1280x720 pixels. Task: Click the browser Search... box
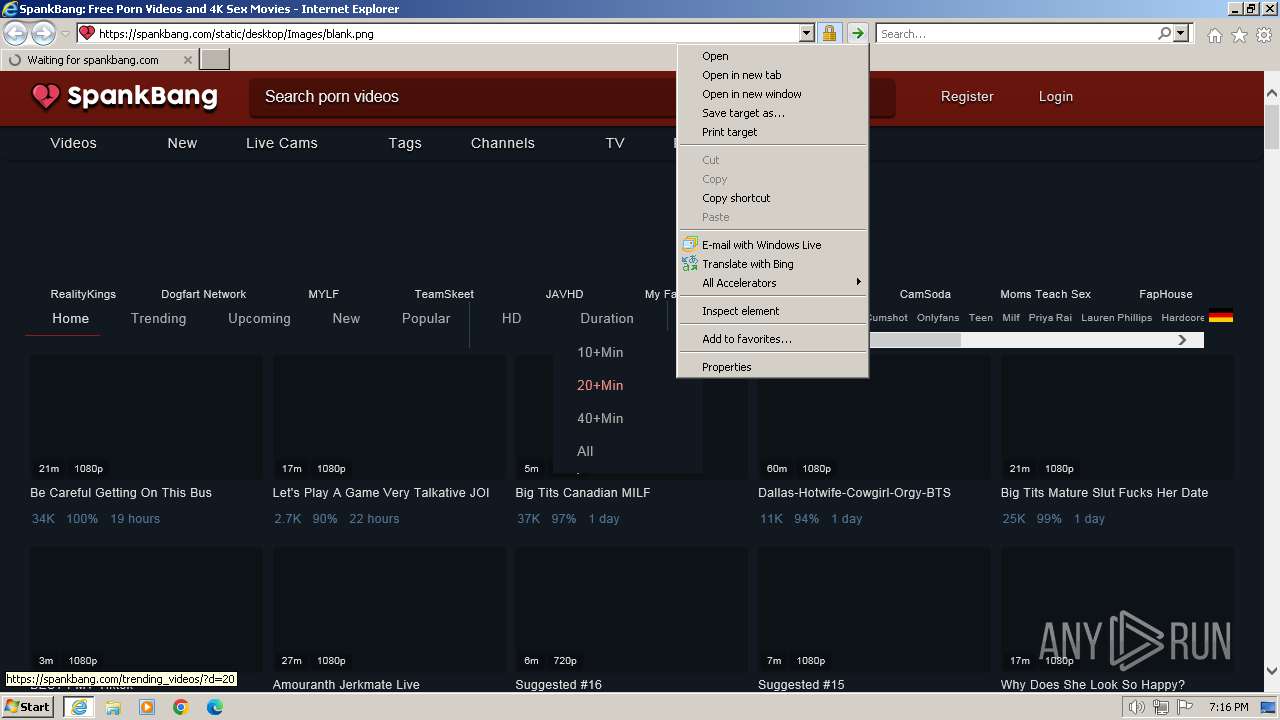(1016, 33)
